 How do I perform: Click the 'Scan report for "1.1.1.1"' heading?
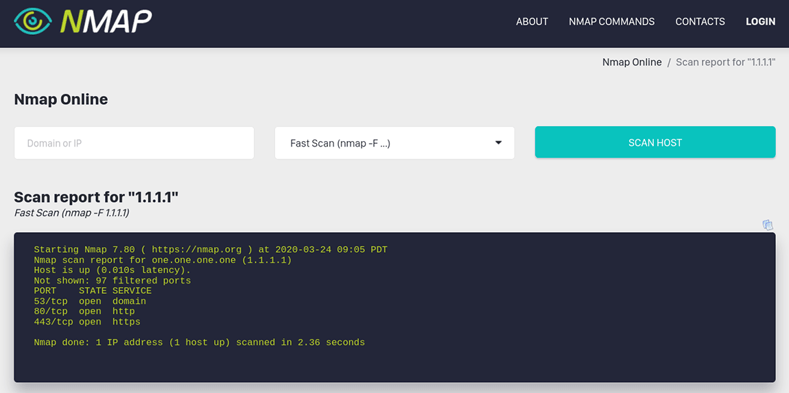pyautogui.click(x=96, y=197)
